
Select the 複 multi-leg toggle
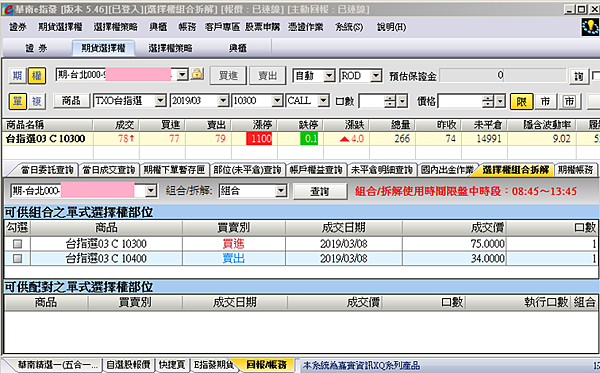(37, 101)
